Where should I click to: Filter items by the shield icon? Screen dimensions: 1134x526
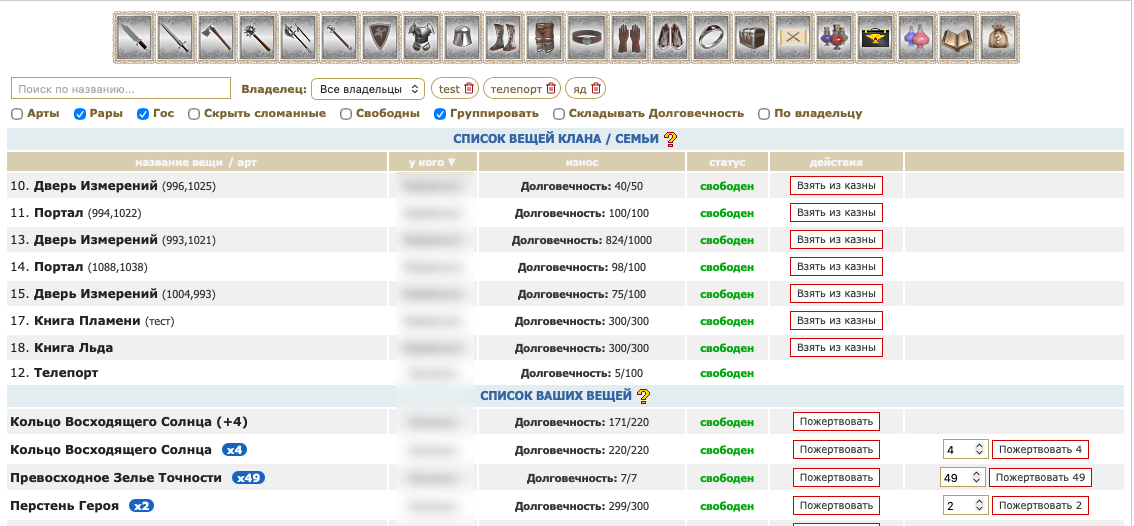pos(381,38)
